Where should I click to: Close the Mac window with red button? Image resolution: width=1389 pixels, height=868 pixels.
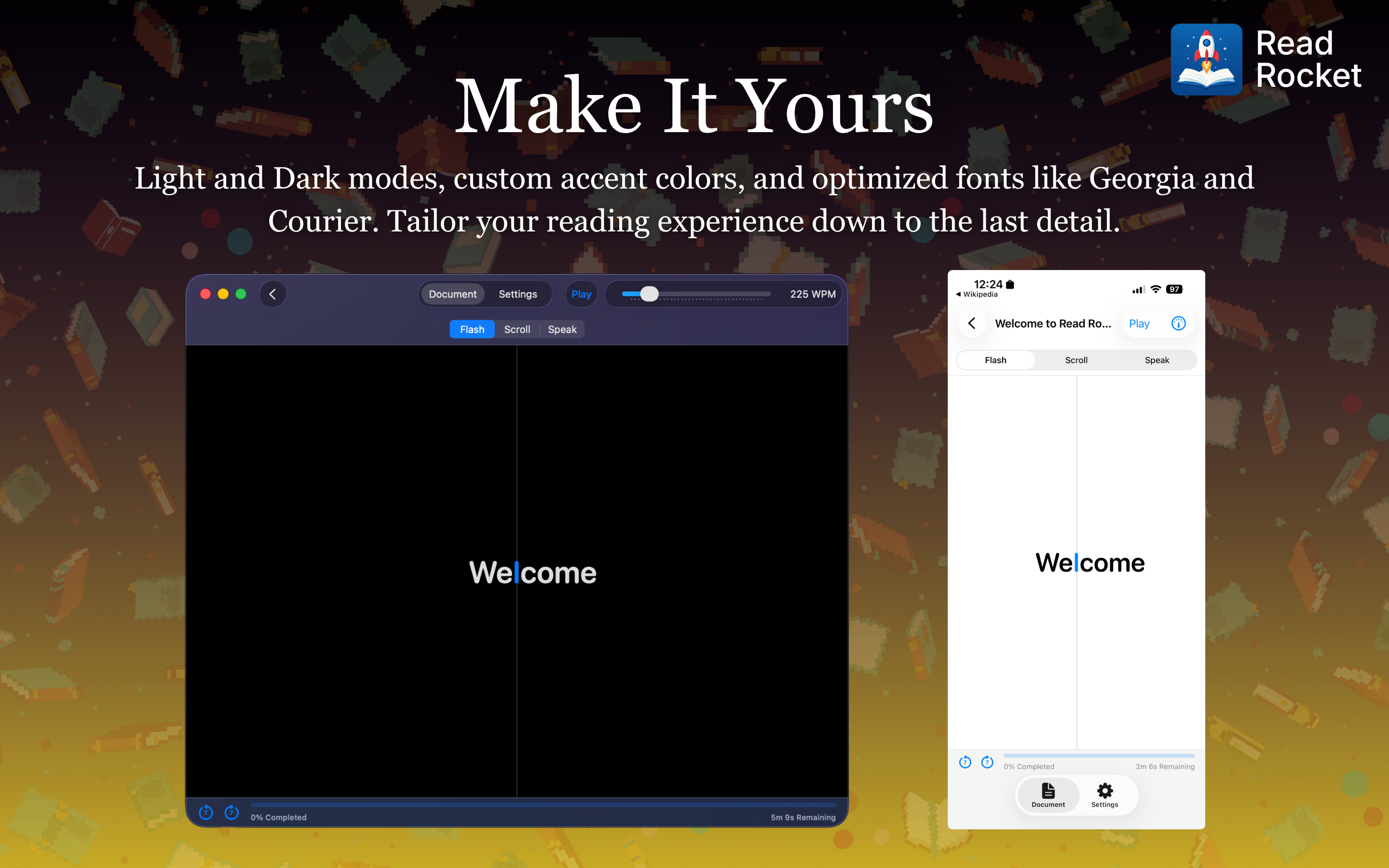pos(205,294)
